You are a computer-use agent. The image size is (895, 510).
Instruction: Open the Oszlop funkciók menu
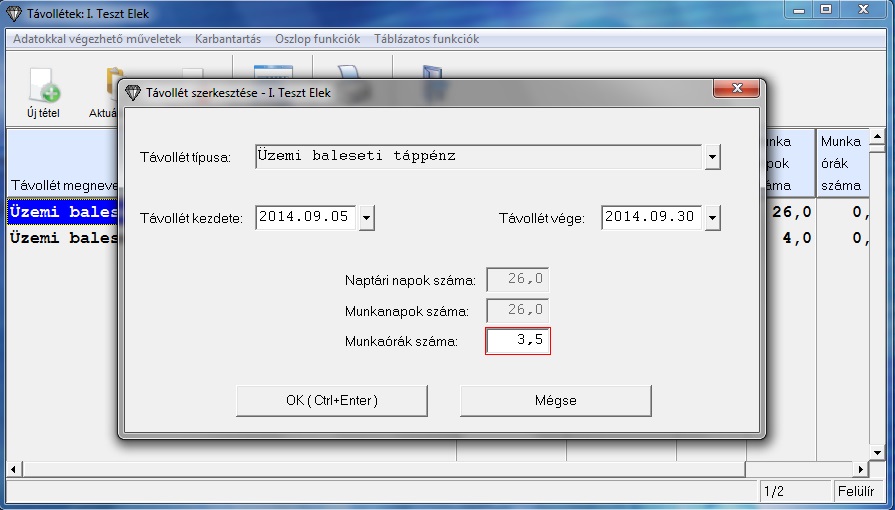point(317,39)
